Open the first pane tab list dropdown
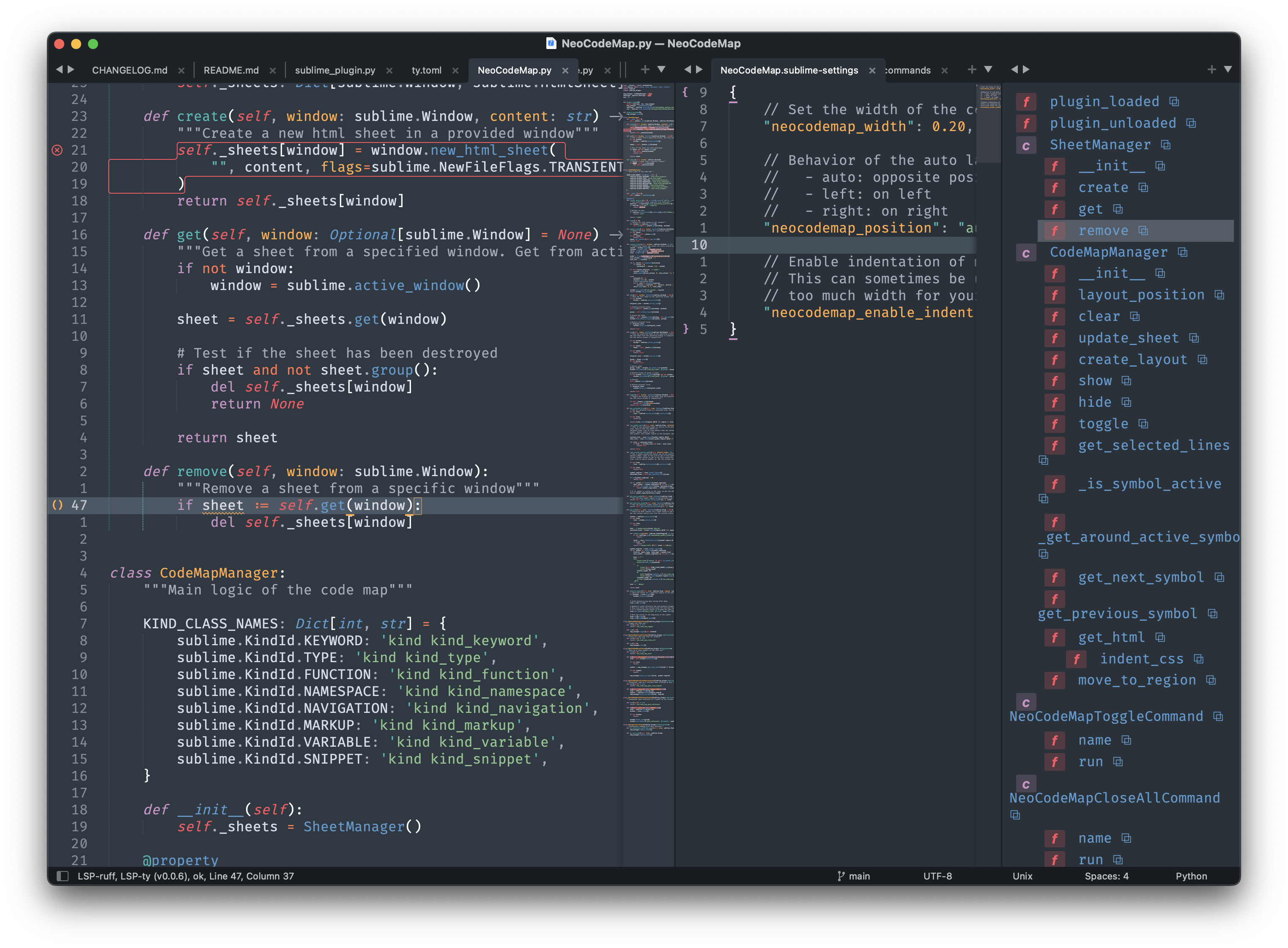The image size is (1288, 948). click(661, 69)
